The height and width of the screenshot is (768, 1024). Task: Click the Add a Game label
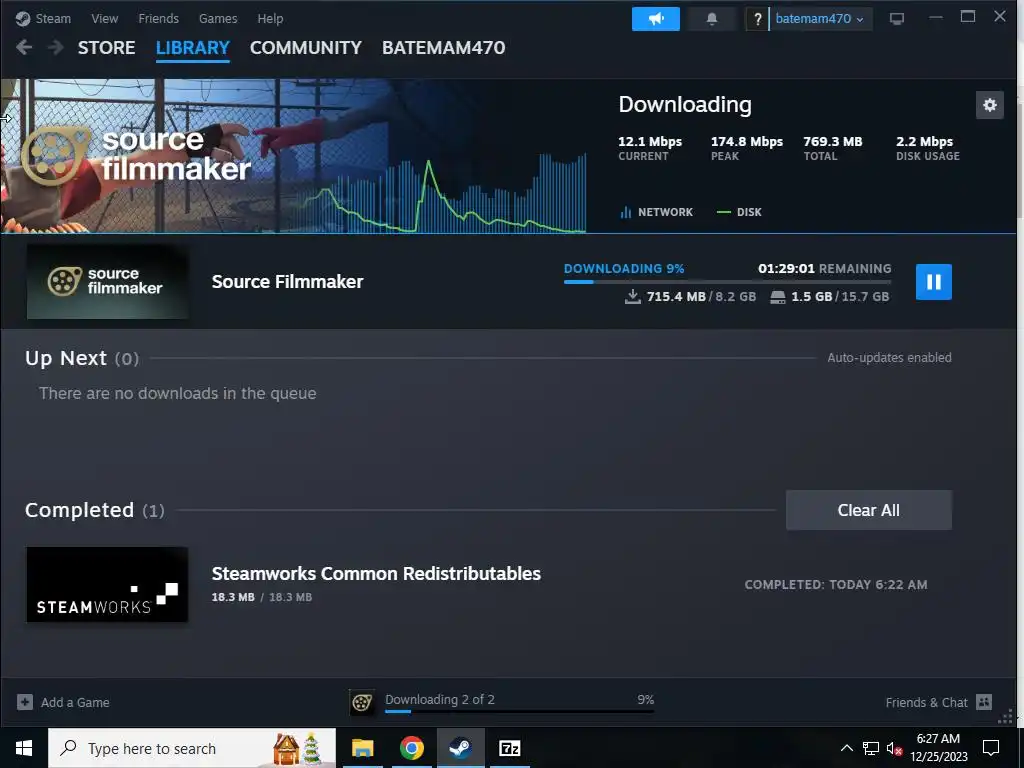pos(75,703)
